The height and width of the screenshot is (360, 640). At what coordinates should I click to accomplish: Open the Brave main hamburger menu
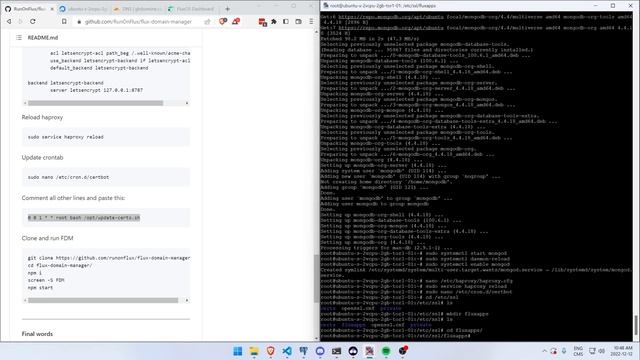click(311, 21)
